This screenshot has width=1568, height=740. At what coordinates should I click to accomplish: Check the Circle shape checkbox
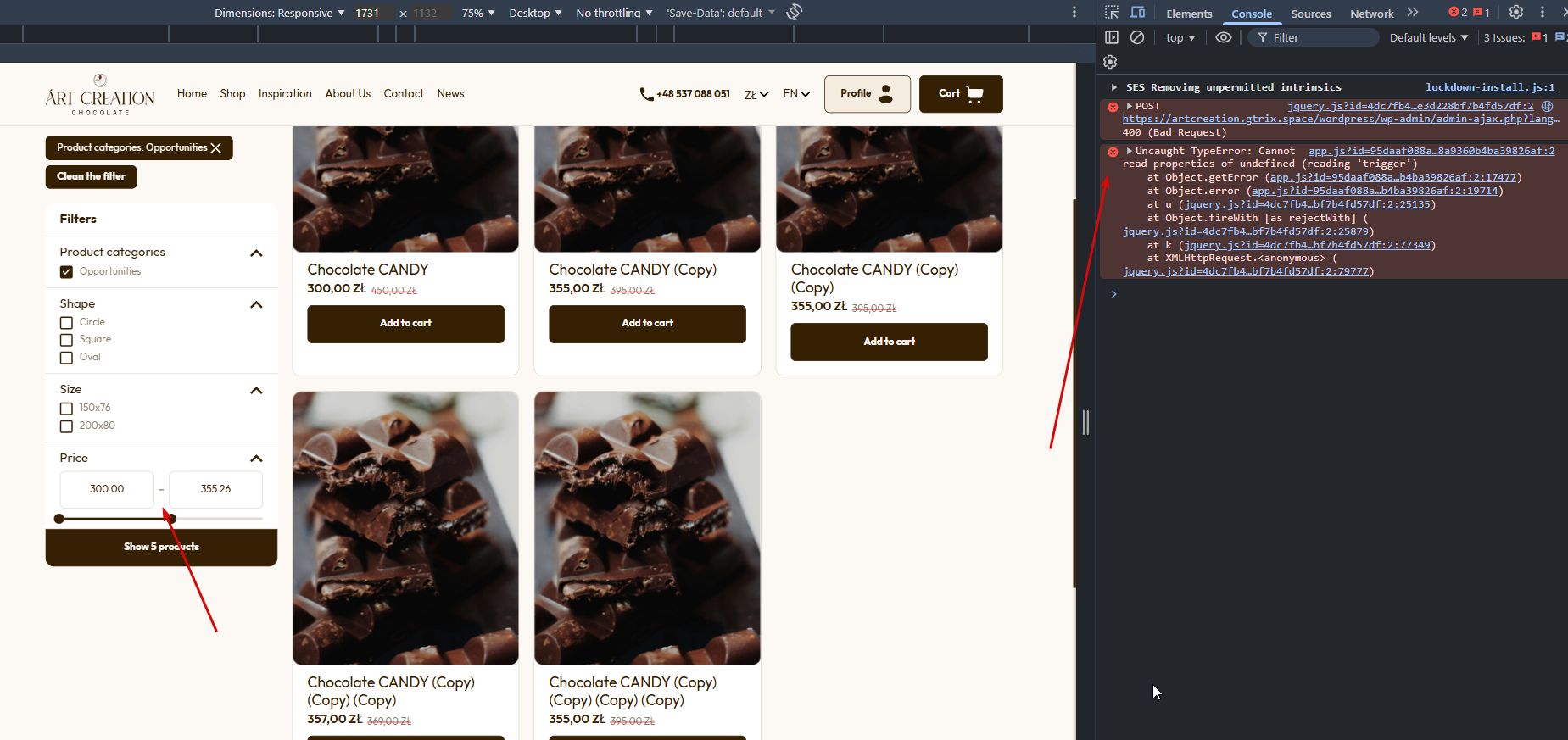[x=66, y=323]
